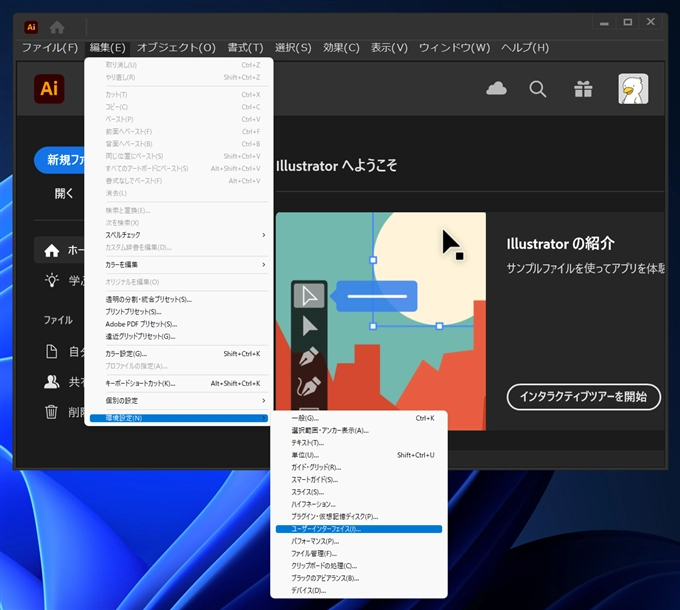Start tour via インタラクティブツアーを開始

583,397
